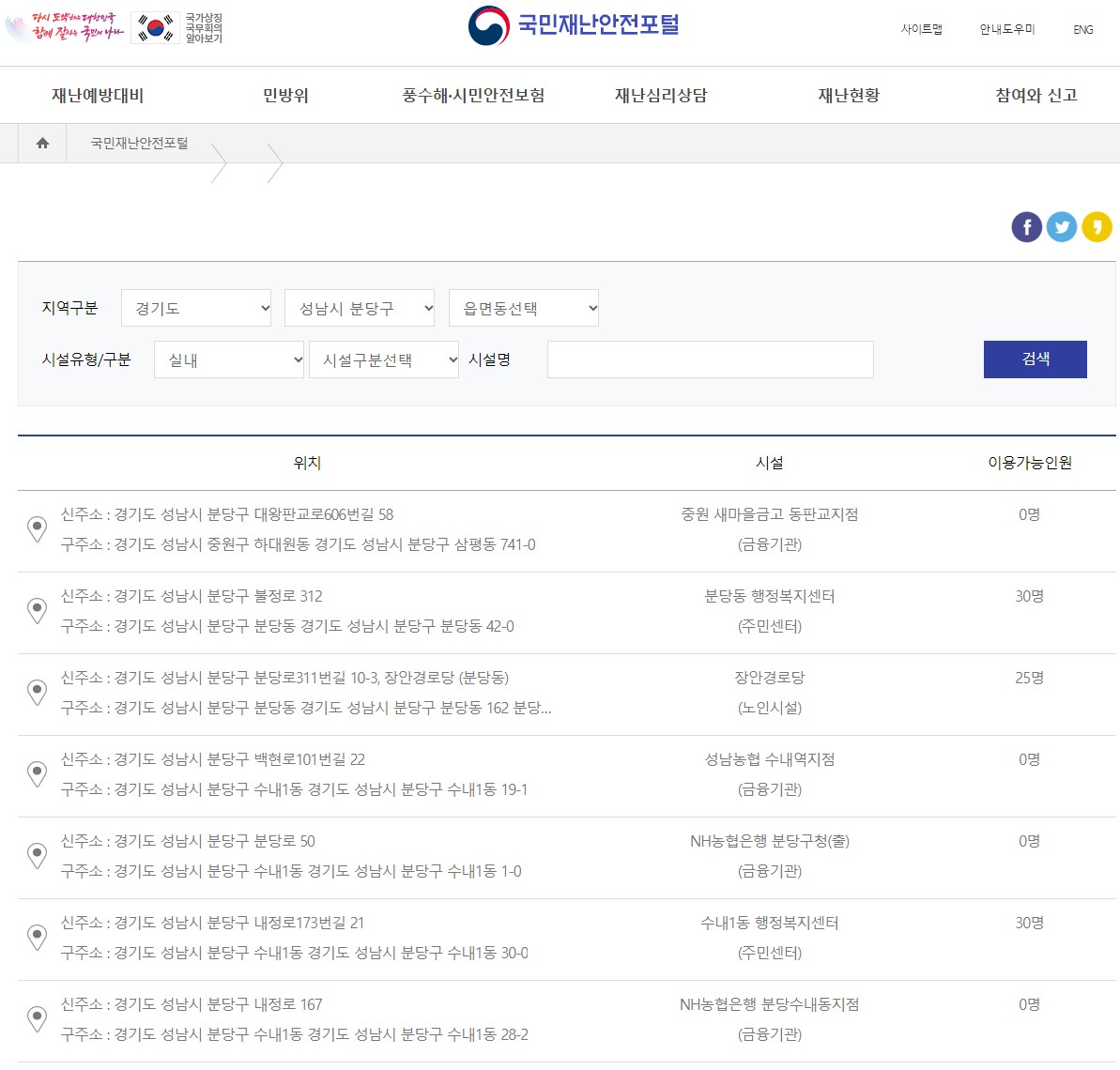Share the page via the Twitter icon
Image resolution: width=1120 pixels, height=1070 pixels.
click(x=1062, y=226)
